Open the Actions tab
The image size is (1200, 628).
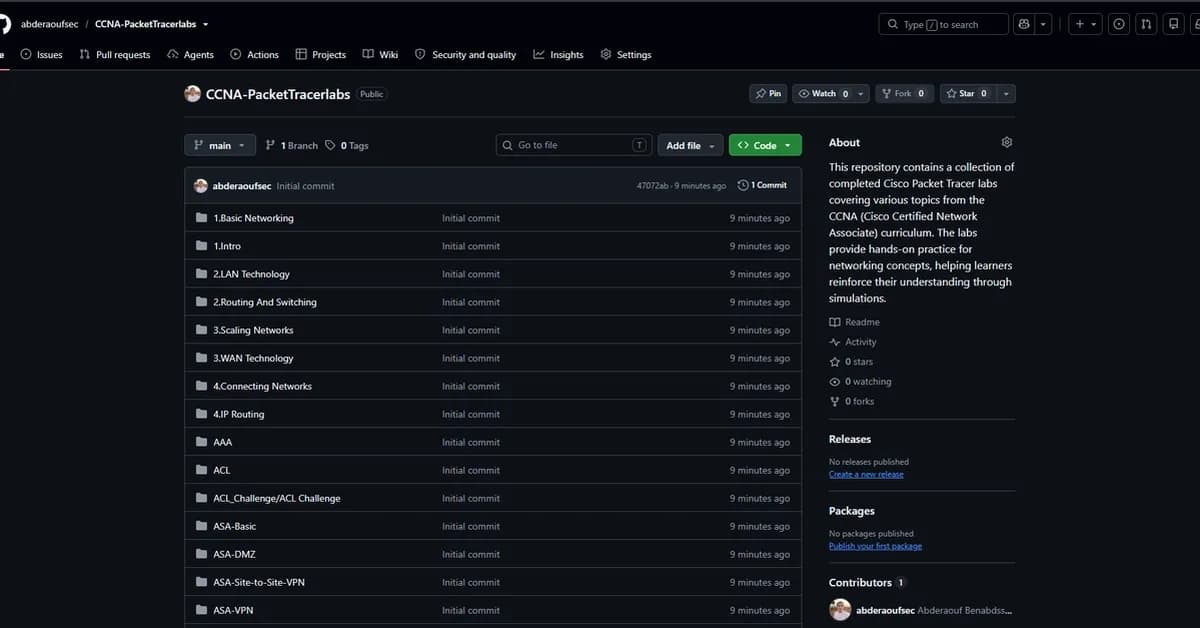coord(255,55)
